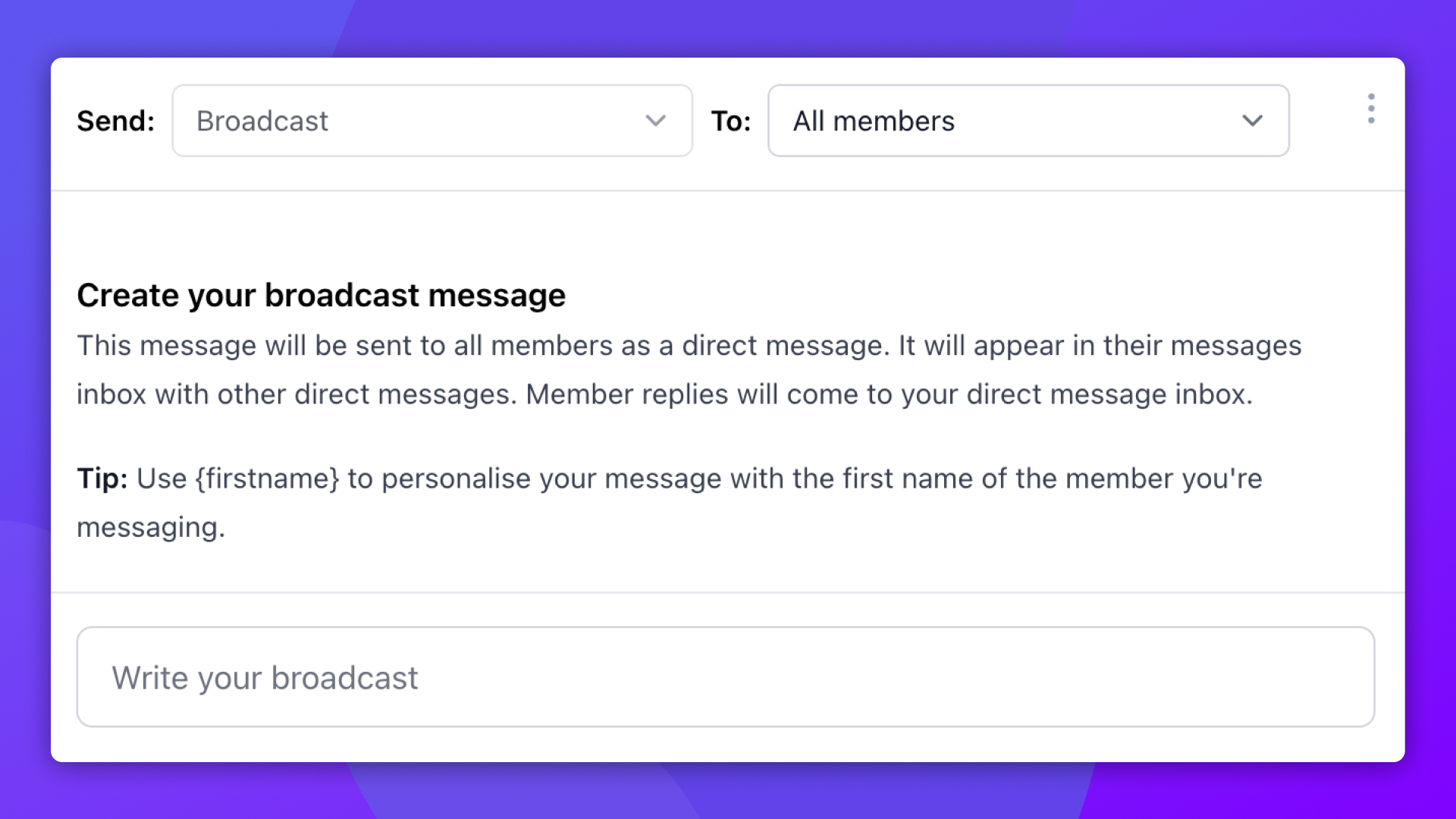Click the chevron on the Send selector
This screenshot has width=1456, height=819.
[x=657, y=121]
